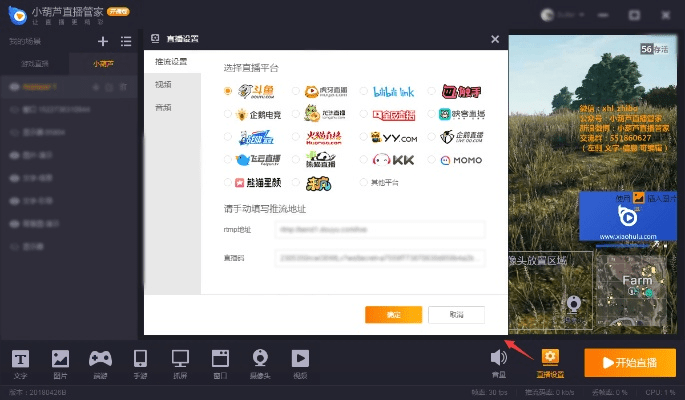Add a new scene with the plus icon

point(103,41)
